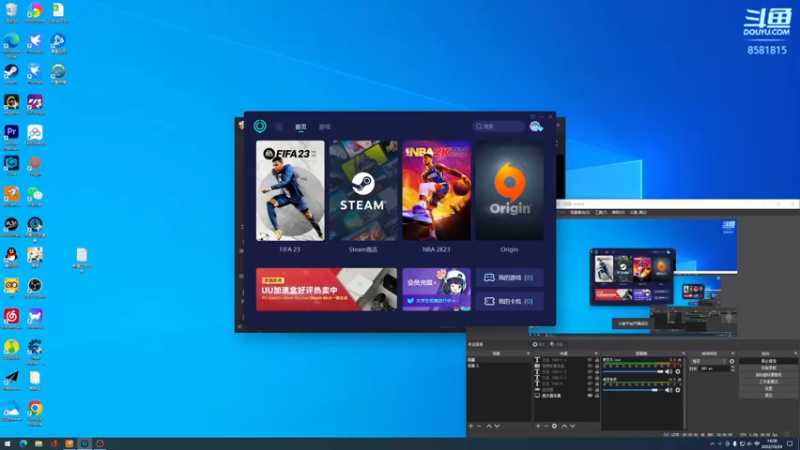Open the 会员充值 purple banner
The height and width of the screenshot is (450, 800).
click(436, 289)
